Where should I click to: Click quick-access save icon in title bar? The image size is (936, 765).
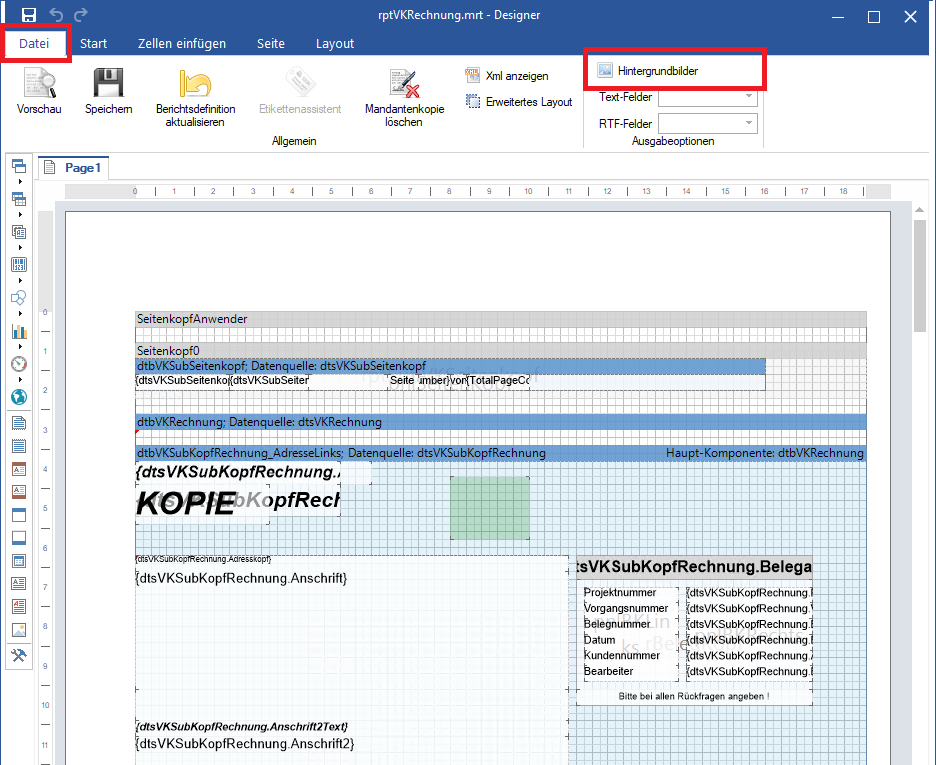(x=29, y=15)
